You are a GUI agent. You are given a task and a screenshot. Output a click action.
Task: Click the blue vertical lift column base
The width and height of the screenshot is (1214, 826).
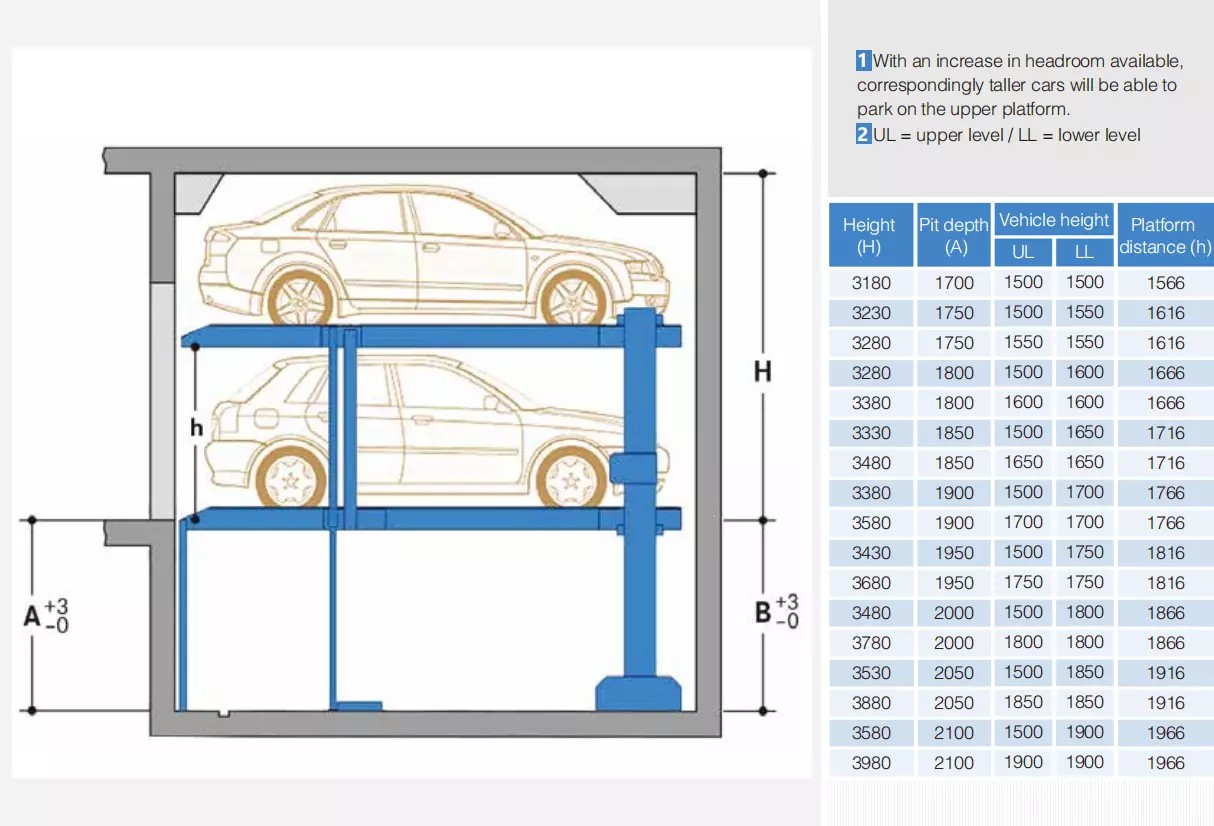point(638,692)
